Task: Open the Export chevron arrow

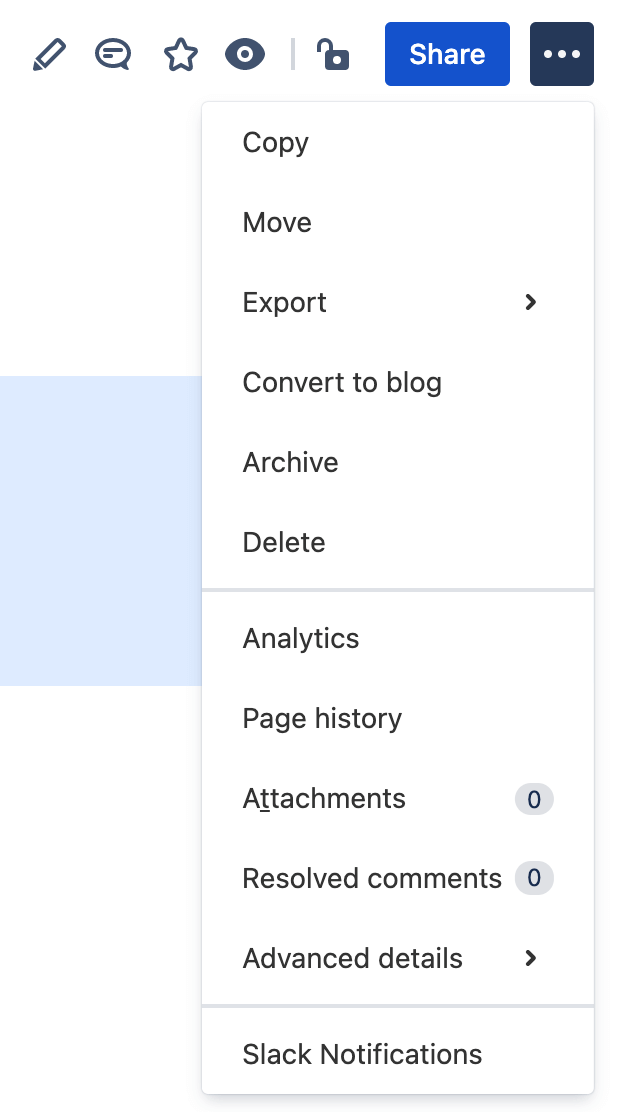Action: pyautogui.click(x=530, y=302)
